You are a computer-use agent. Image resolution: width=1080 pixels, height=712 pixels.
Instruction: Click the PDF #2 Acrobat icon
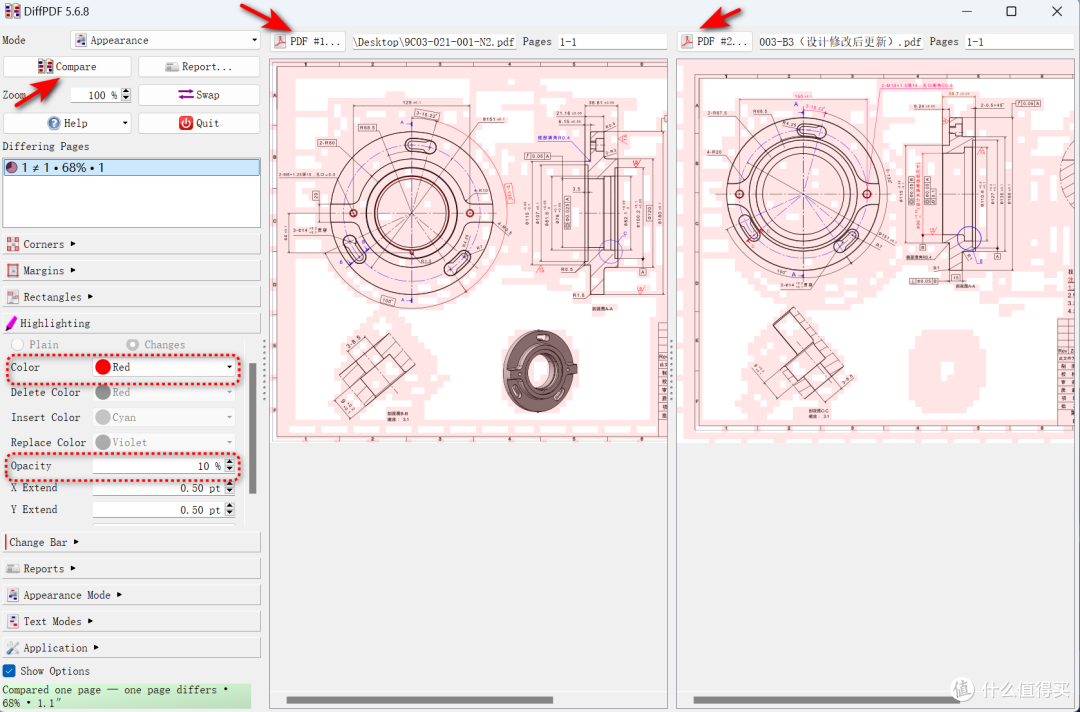click(687, 41)
